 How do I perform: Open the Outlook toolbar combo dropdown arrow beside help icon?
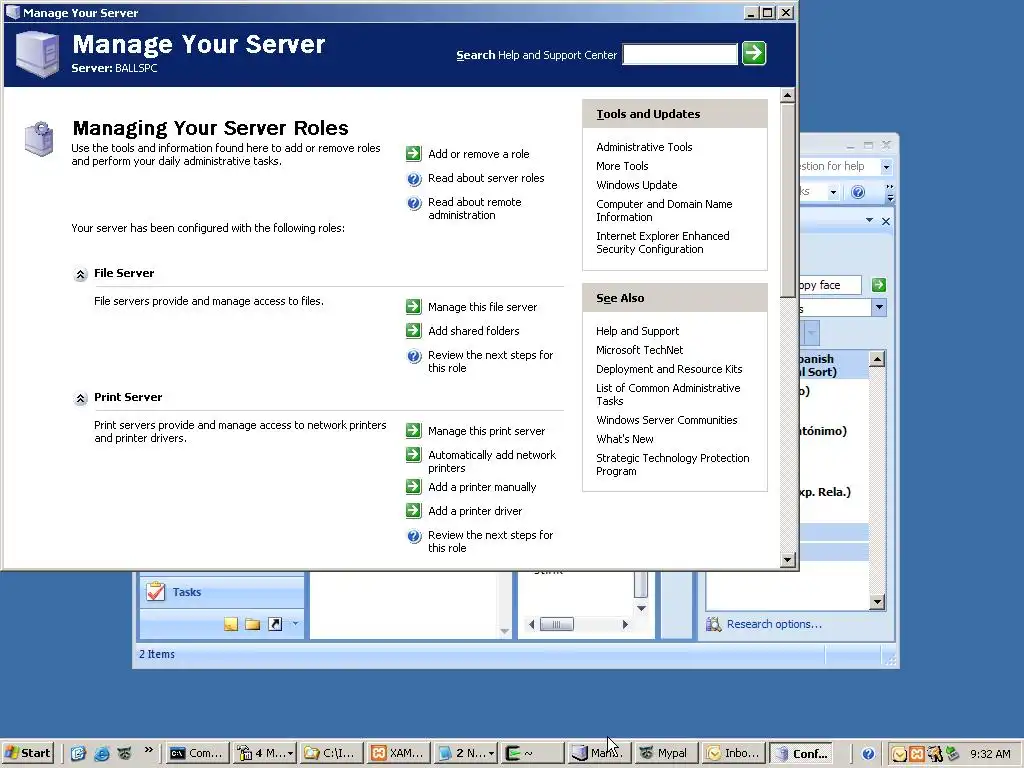[833, 193]
